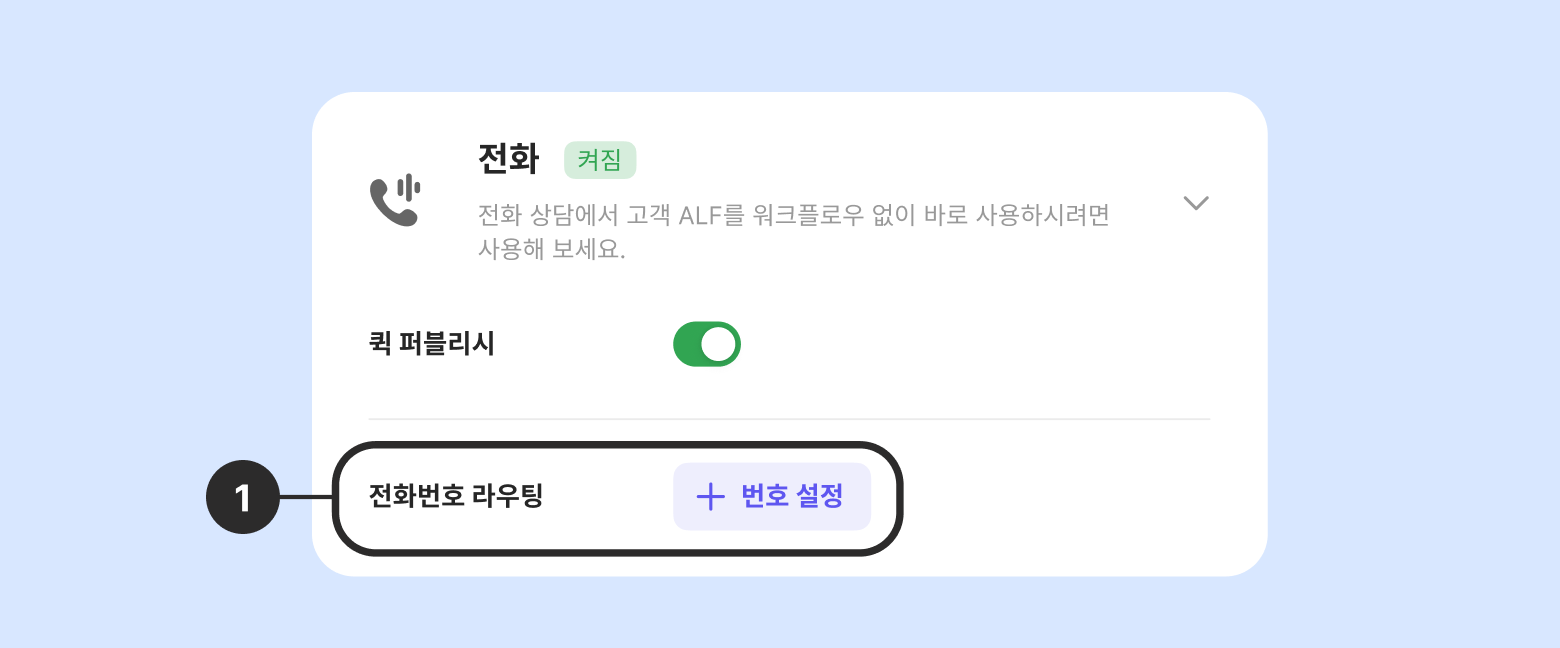Click the divider line below 퀵 퍼블리시
This screenshot has width=1560, height=648.
[789, 418]
